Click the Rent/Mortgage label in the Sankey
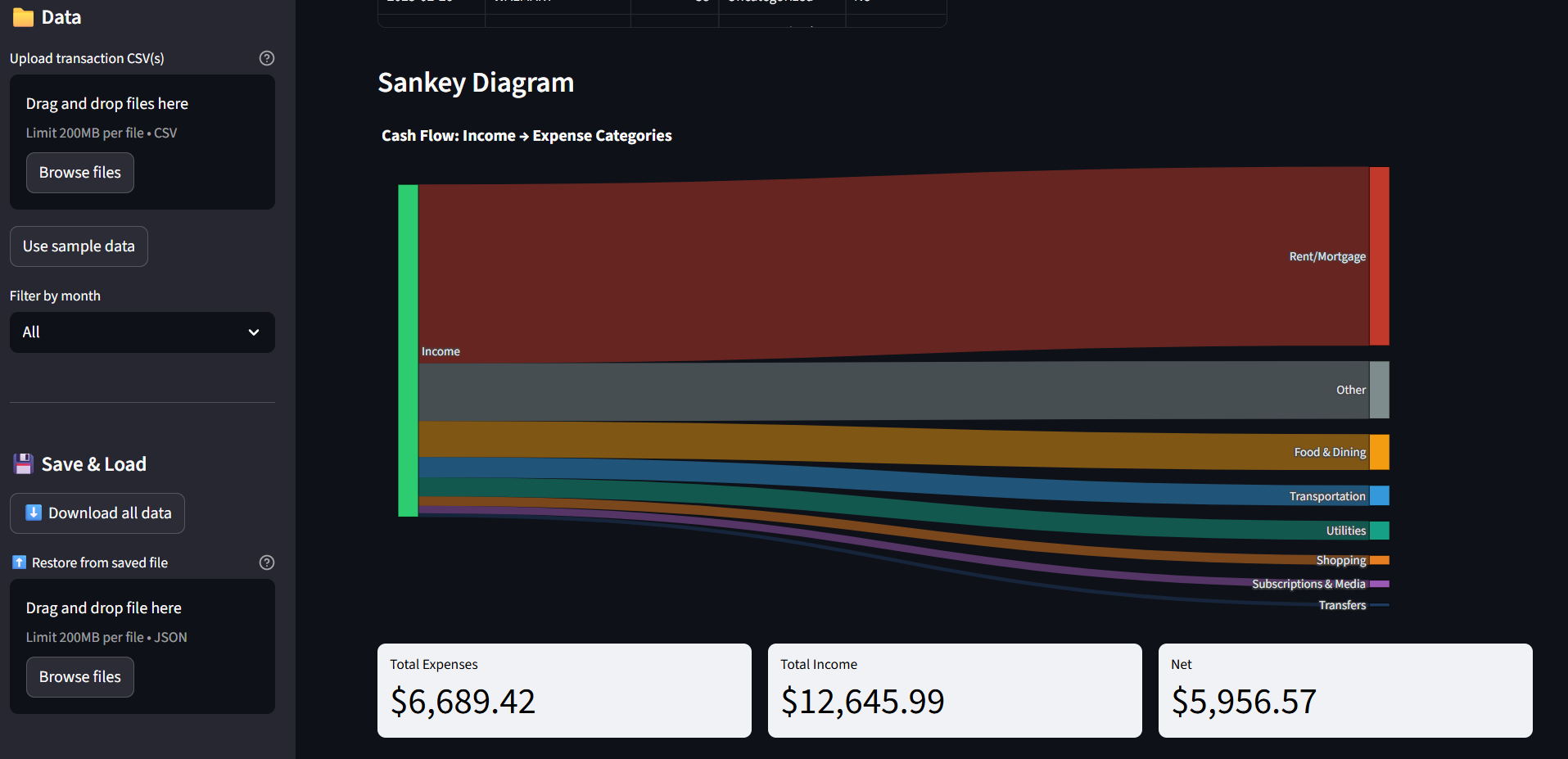Image resolution: width=1568 pixels, height=759 pixels. coord(1327,256)
